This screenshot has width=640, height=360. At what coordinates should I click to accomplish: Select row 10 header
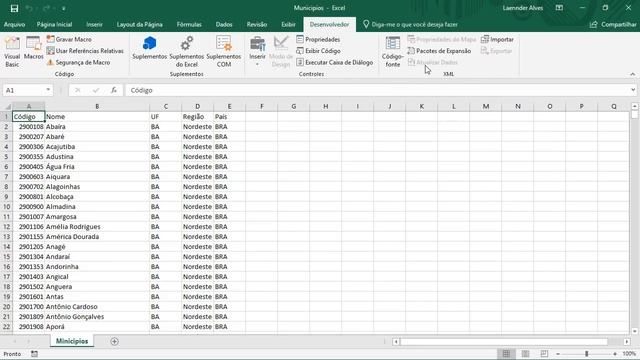tap(6, 207)
